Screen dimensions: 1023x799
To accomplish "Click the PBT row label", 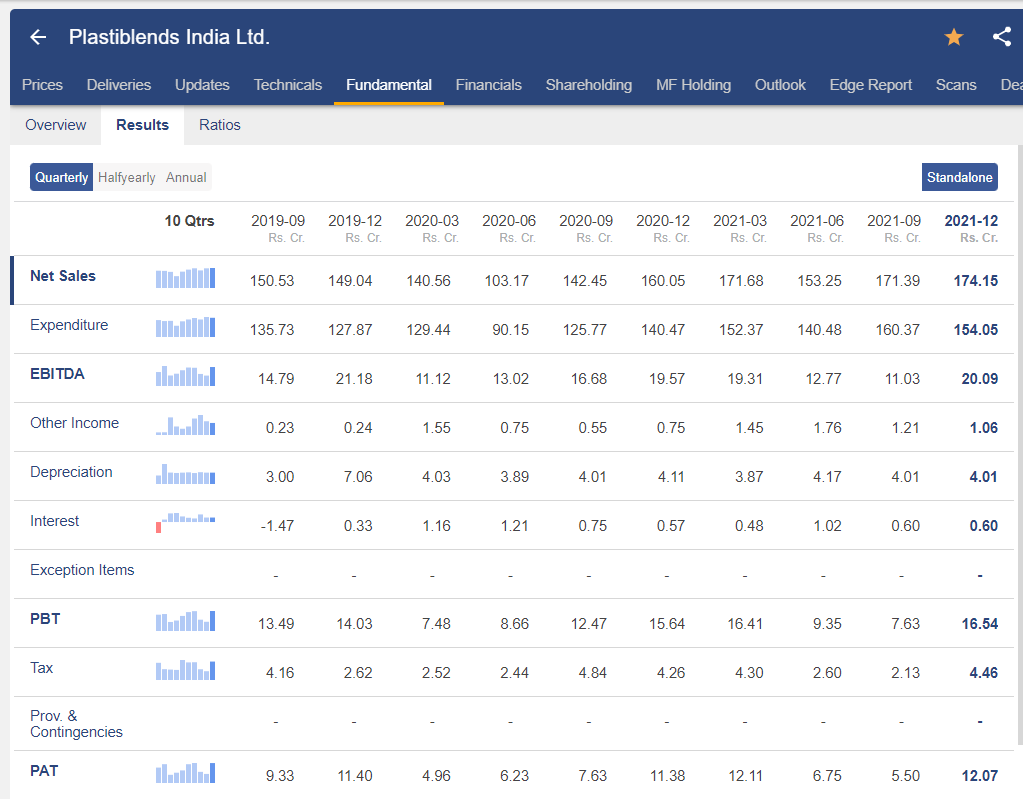I will (x=45, y=618).
